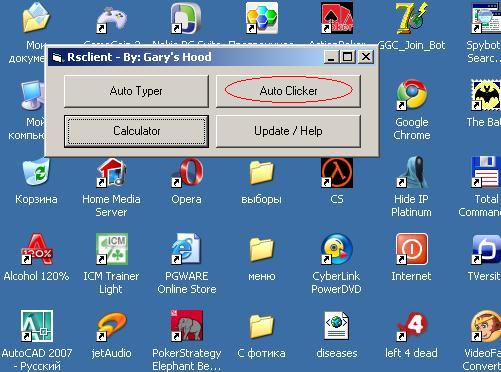
Task: Select the red poker cards icon
Action: point(337,18)
